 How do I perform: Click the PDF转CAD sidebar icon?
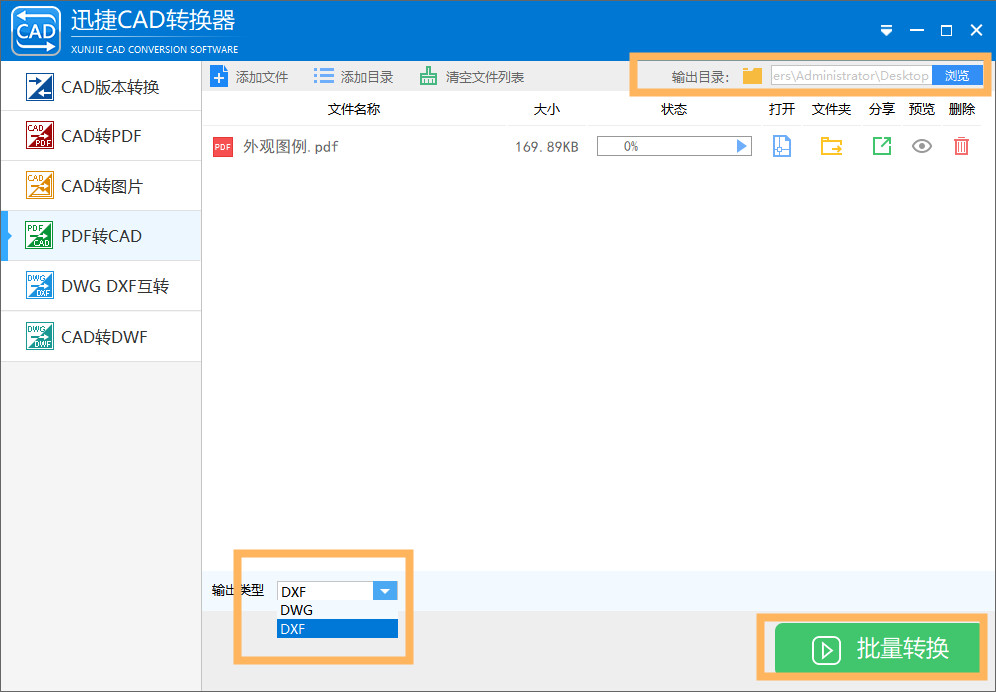click(39, 235)
